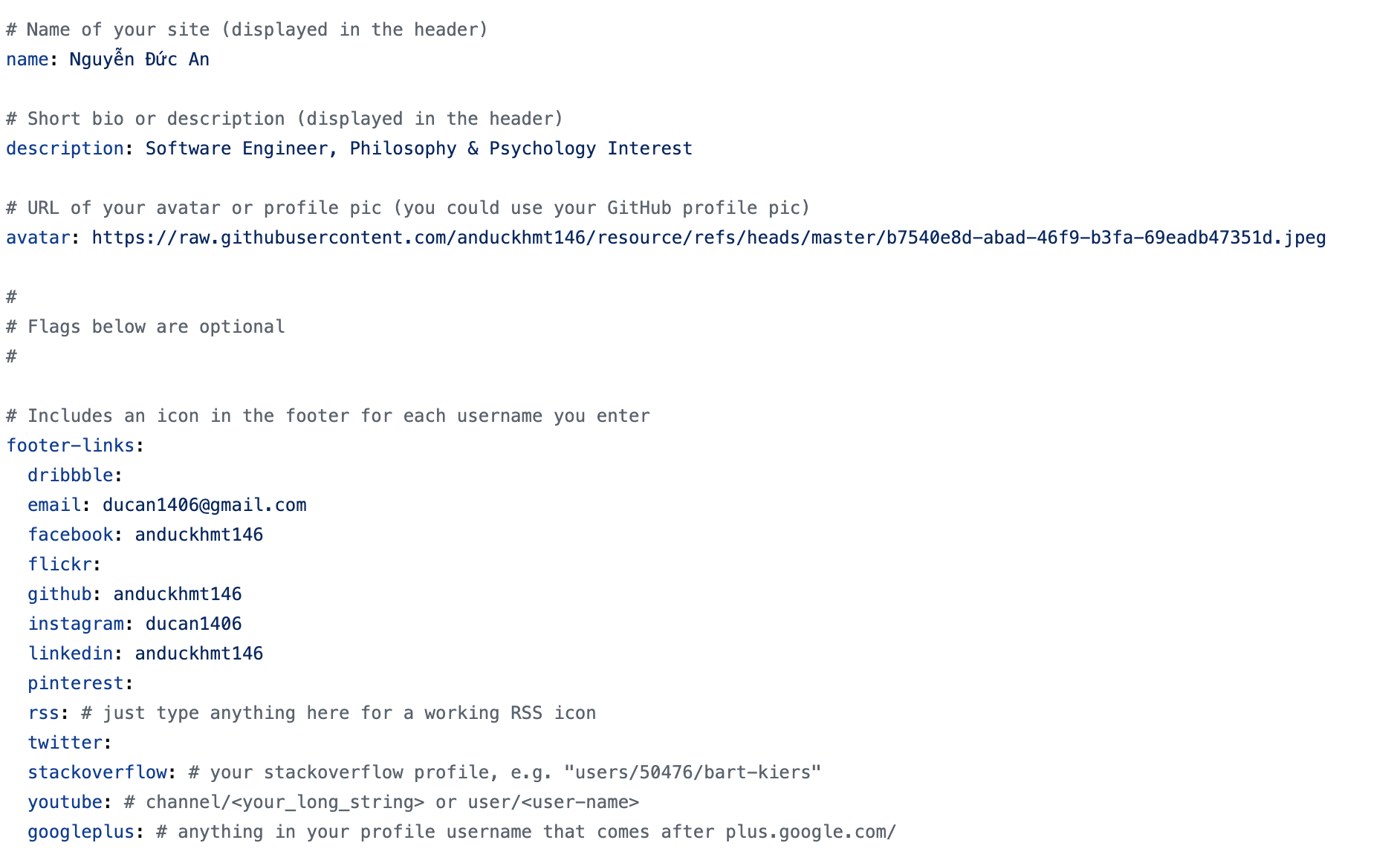The height and width of the screenshot is (866, 1400).
Task: Click the facebook value anduckhmt146
Action: tap(198, 535)
